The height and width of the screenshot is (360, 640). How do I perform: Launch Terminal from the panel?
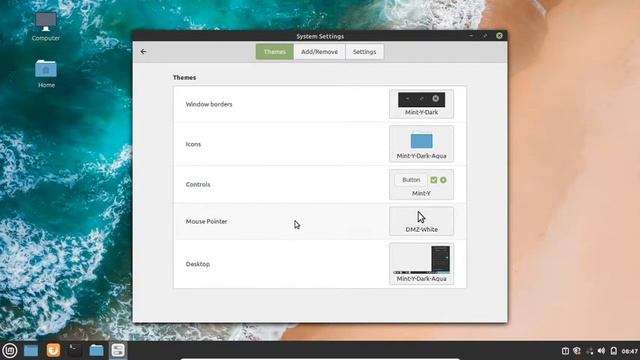[x=75, y=351]
